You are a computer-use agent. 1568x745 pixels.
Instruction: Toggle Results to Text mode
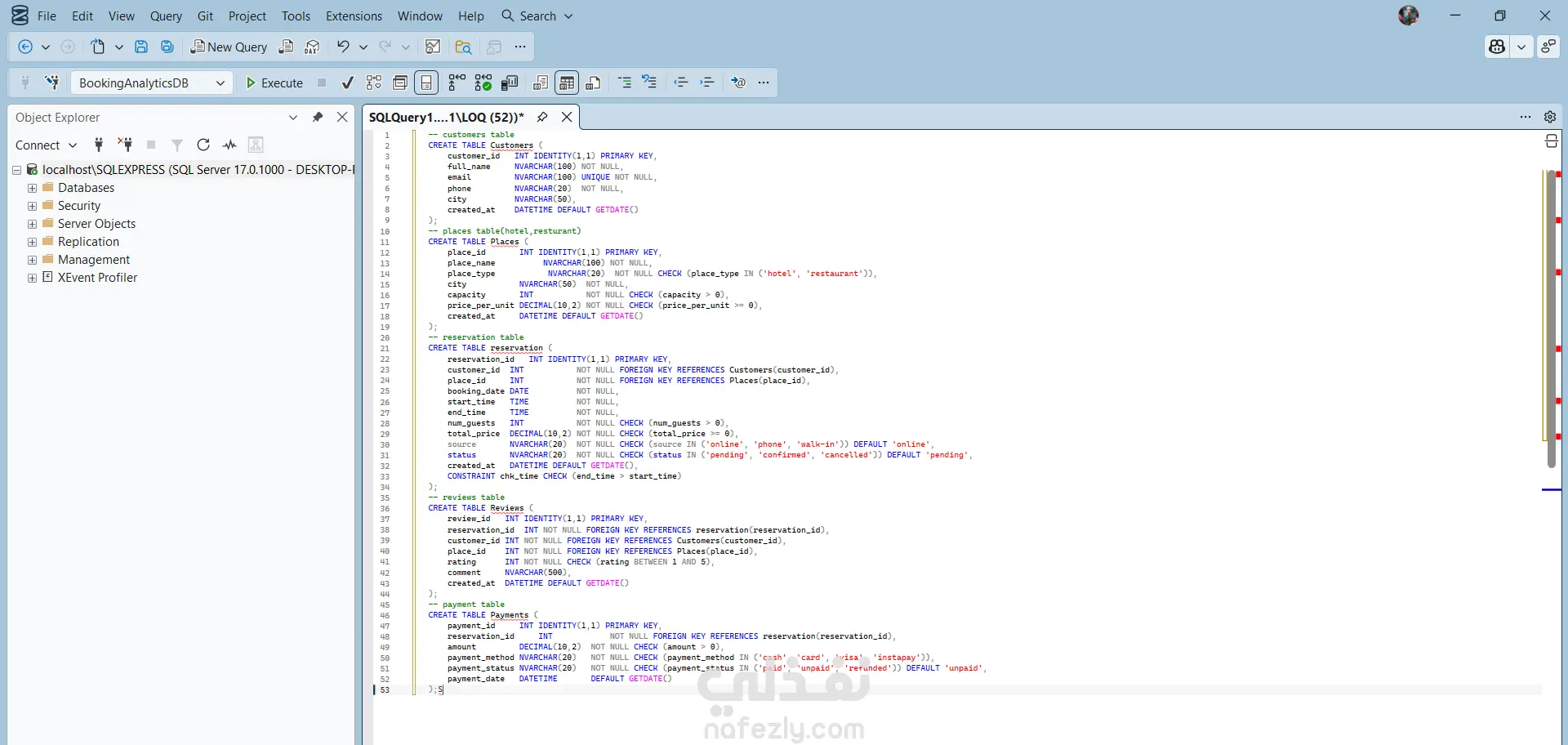541,83
